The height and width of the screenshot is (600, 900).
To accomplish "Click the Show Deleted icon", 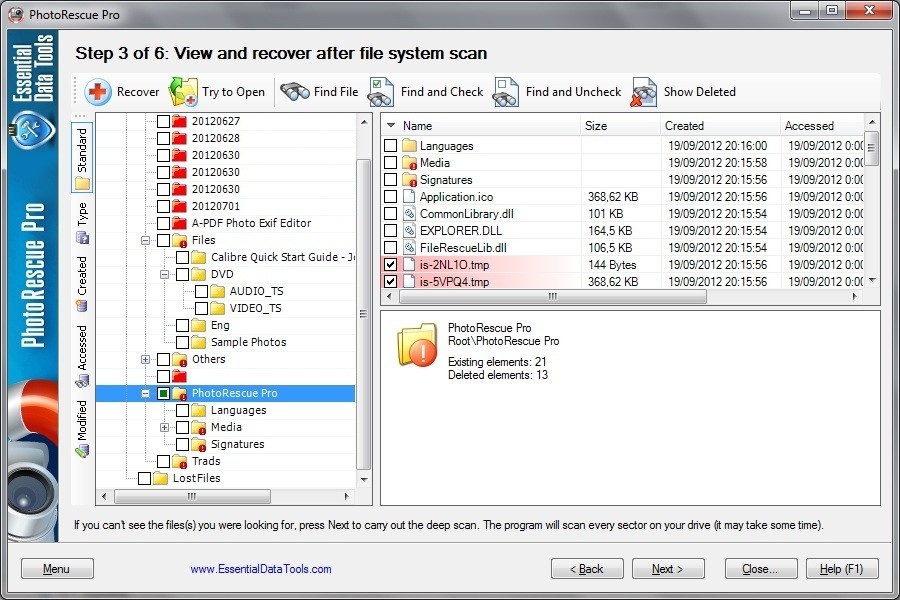I will tap(643, 92).
